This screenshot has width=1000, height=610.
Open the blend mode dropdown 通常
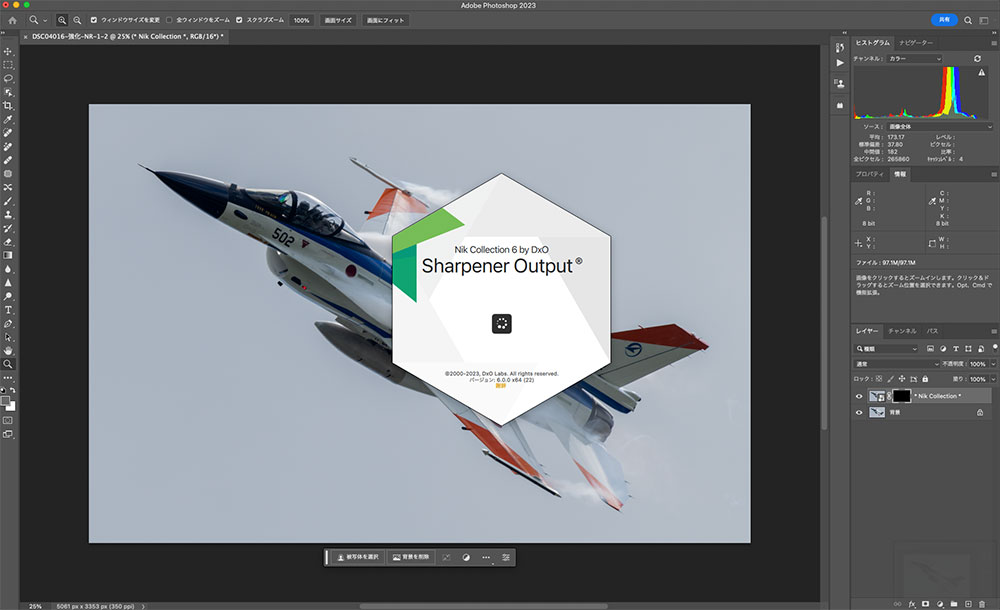[897, 364]
